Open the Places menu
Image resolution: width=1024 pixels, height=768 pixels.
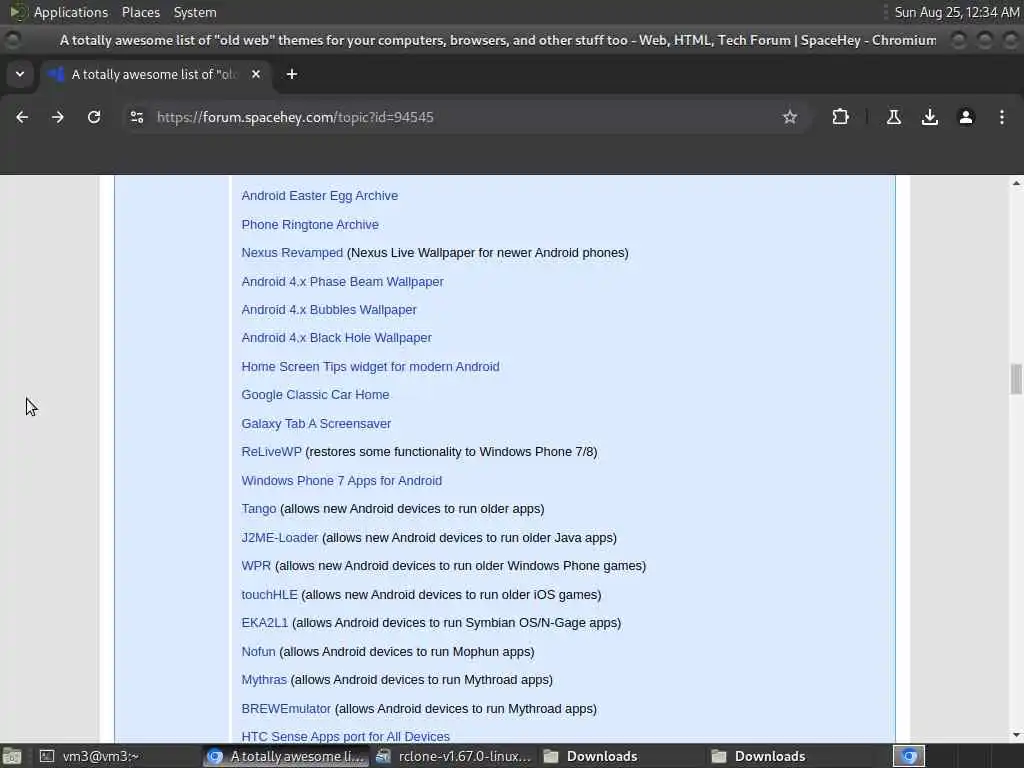coord(141,12)
